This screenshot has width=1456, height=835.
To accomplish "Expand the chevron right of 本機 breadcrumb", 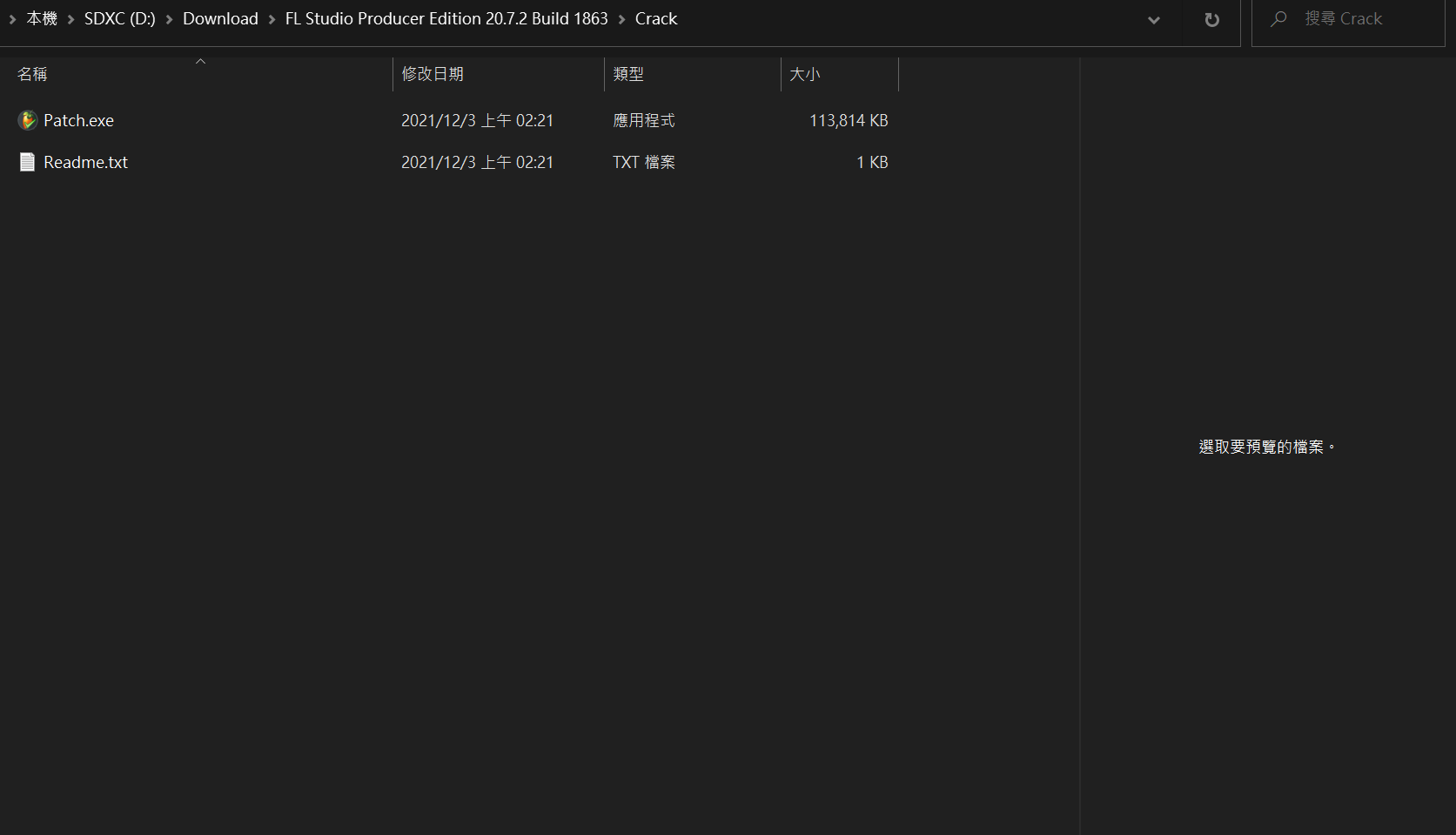I will click(x=70, y=19).
